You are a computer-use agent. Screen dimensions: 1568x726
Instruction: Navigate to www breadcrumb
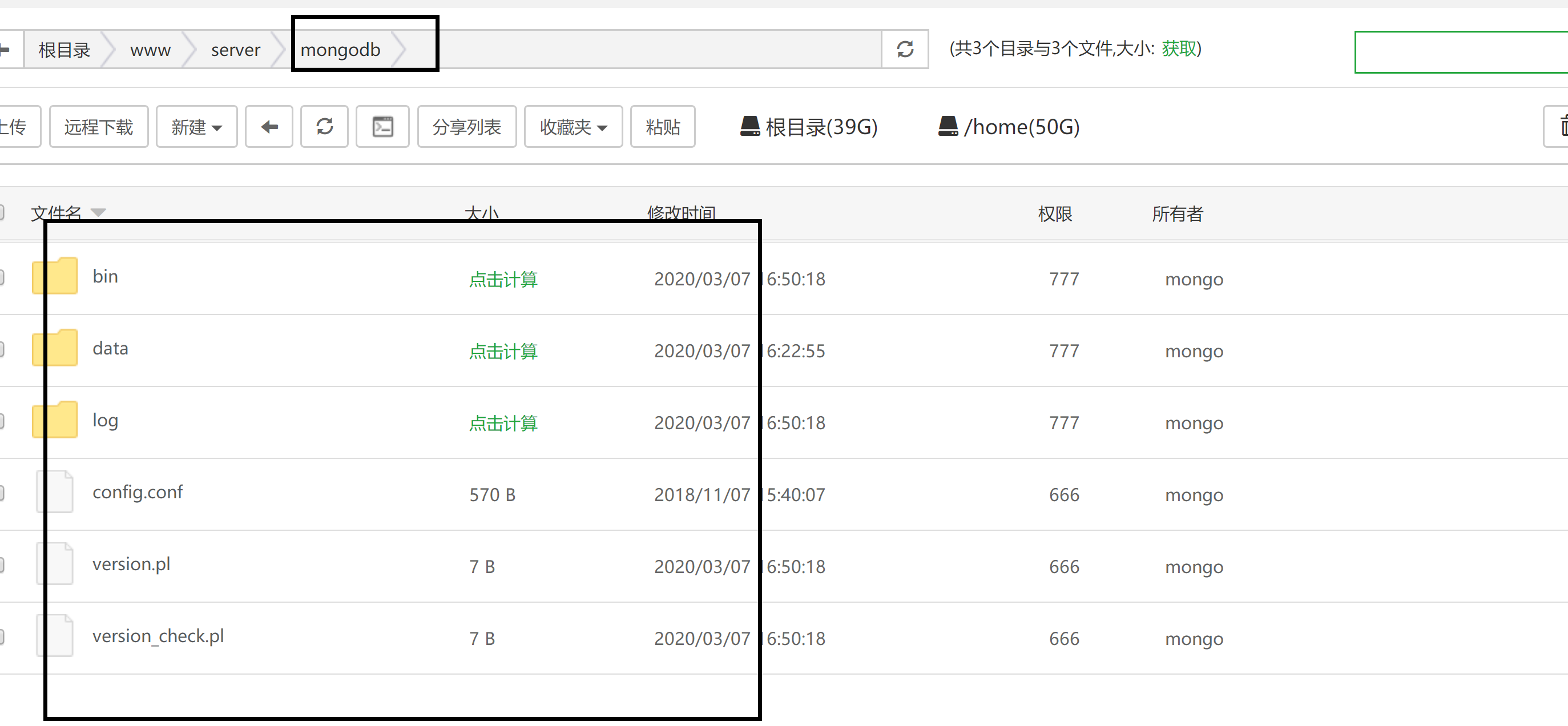pyautogui.click(x=150, y=49)
